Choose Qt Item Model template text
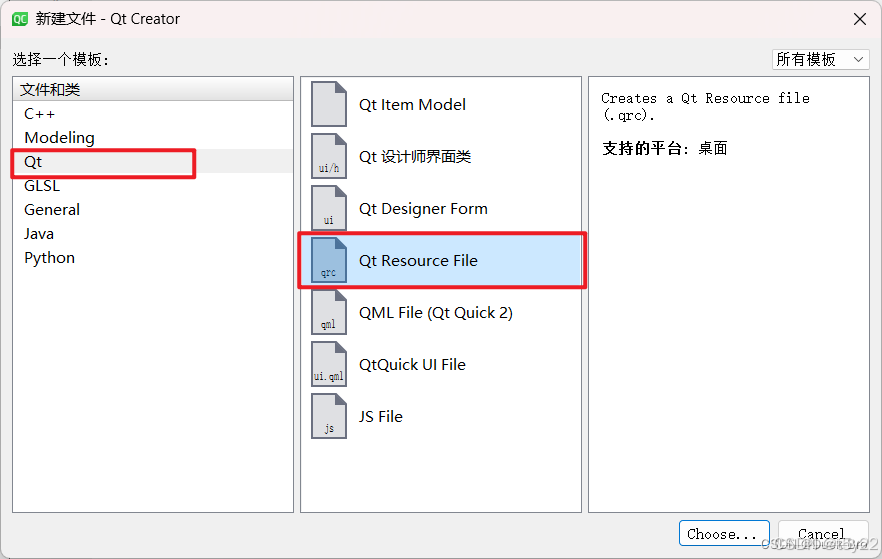Screen dimensions: 882x559 (x=412, y=105)
